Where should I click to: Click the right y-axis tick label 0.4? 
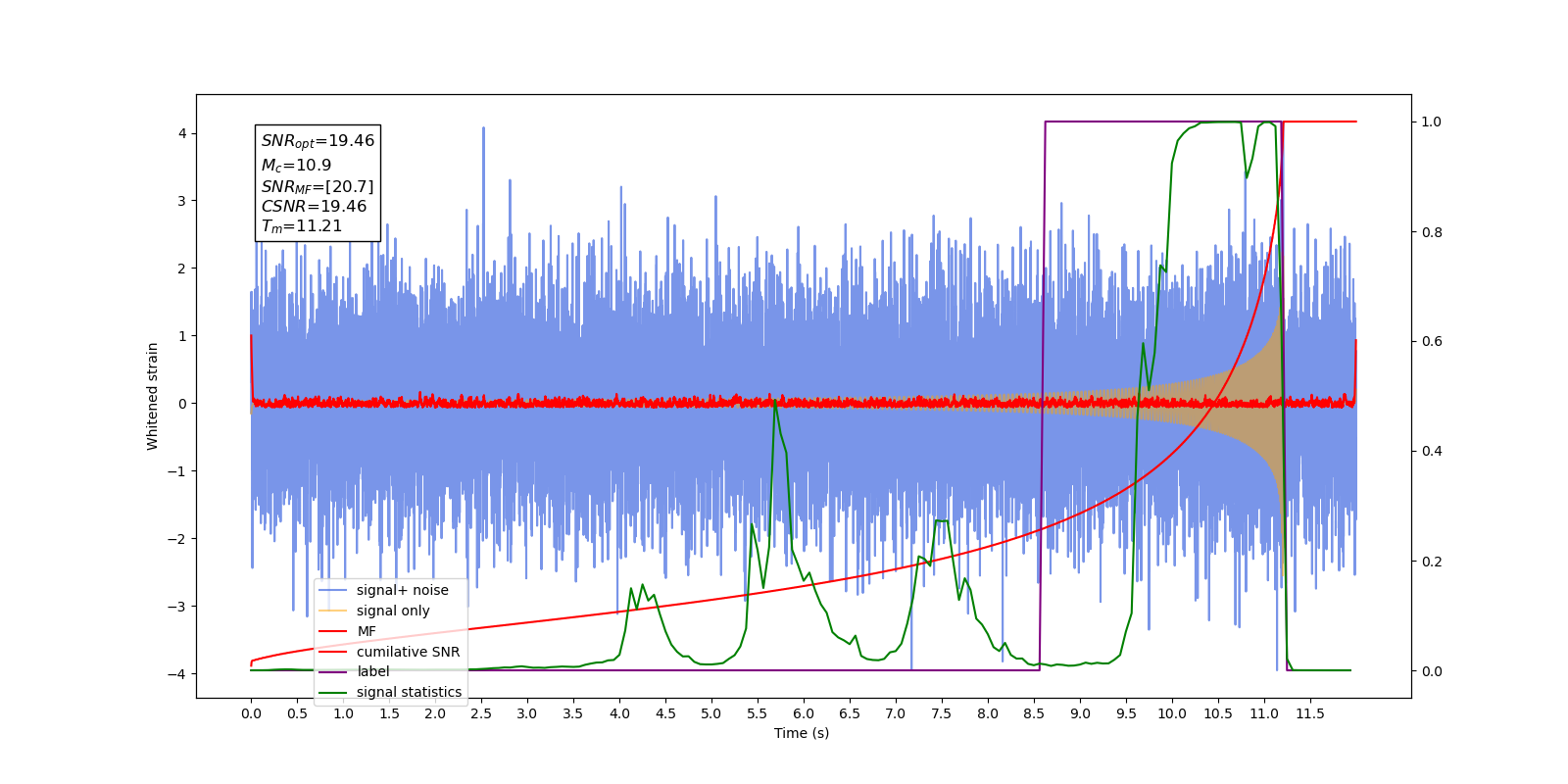1432,452
